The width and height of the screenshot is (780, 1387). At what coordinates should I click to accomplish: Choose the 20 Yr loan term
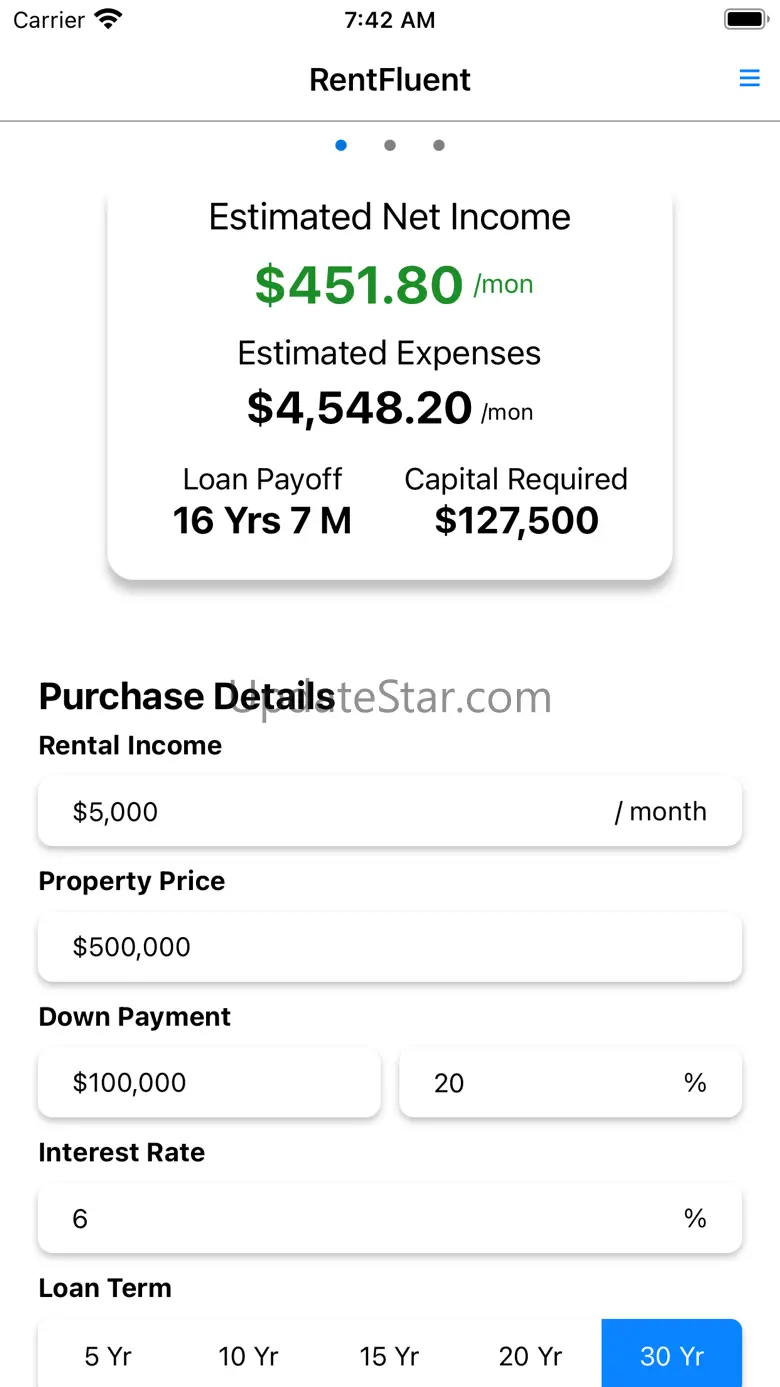(530, 1355)
